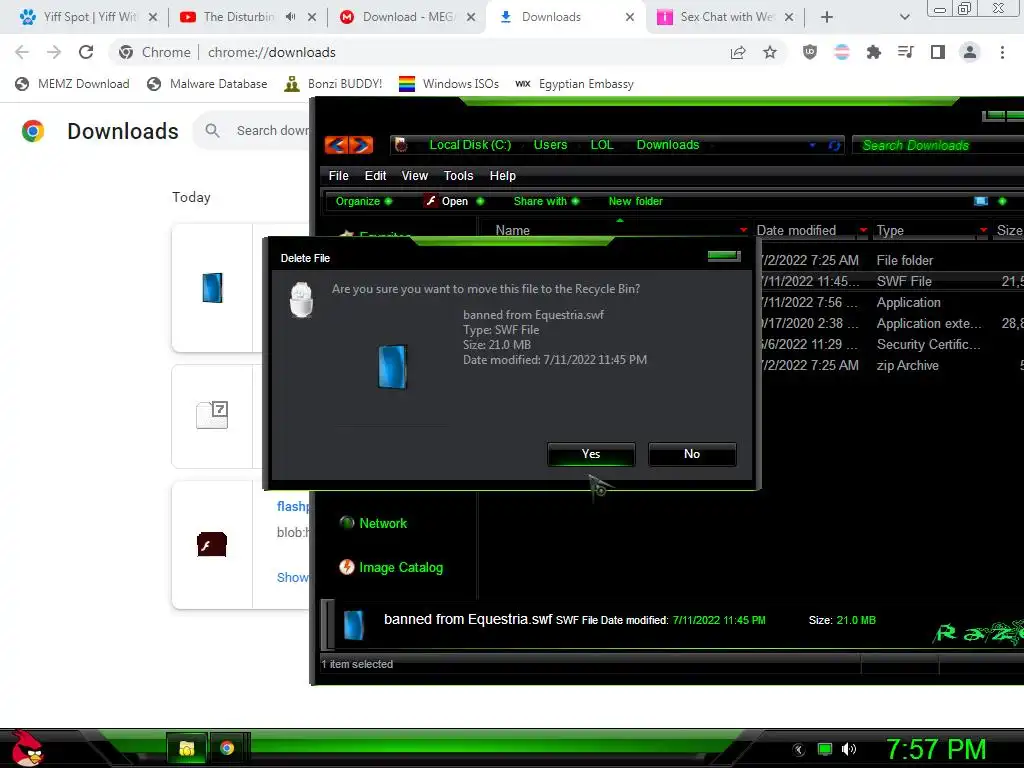The height and width of the screenshot is (768, 1024).
Task: Open Explorer's File menu
Action: coord(338,176)
